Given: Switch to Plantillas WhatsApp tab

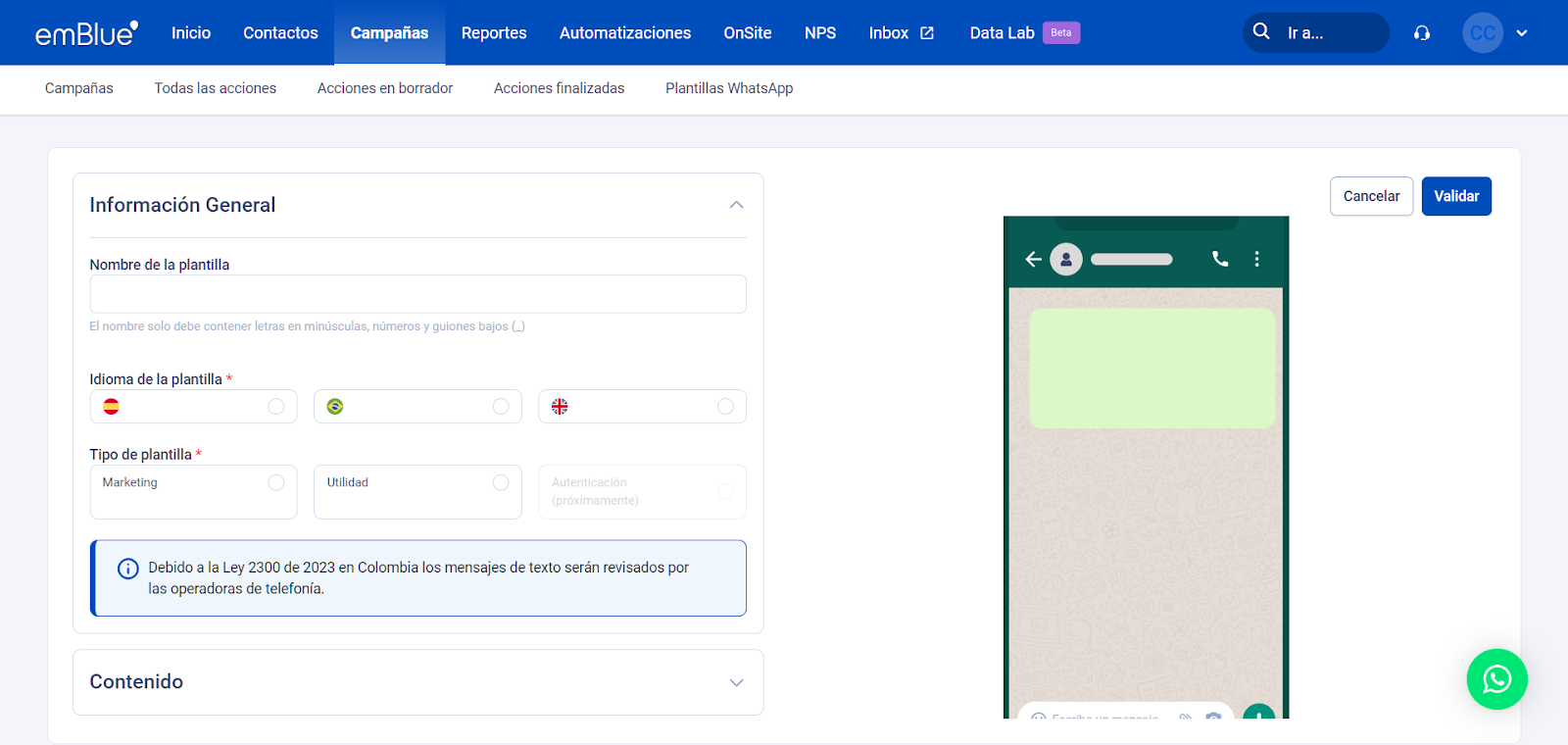Looking at the screenshot, I should click(729, 88).
